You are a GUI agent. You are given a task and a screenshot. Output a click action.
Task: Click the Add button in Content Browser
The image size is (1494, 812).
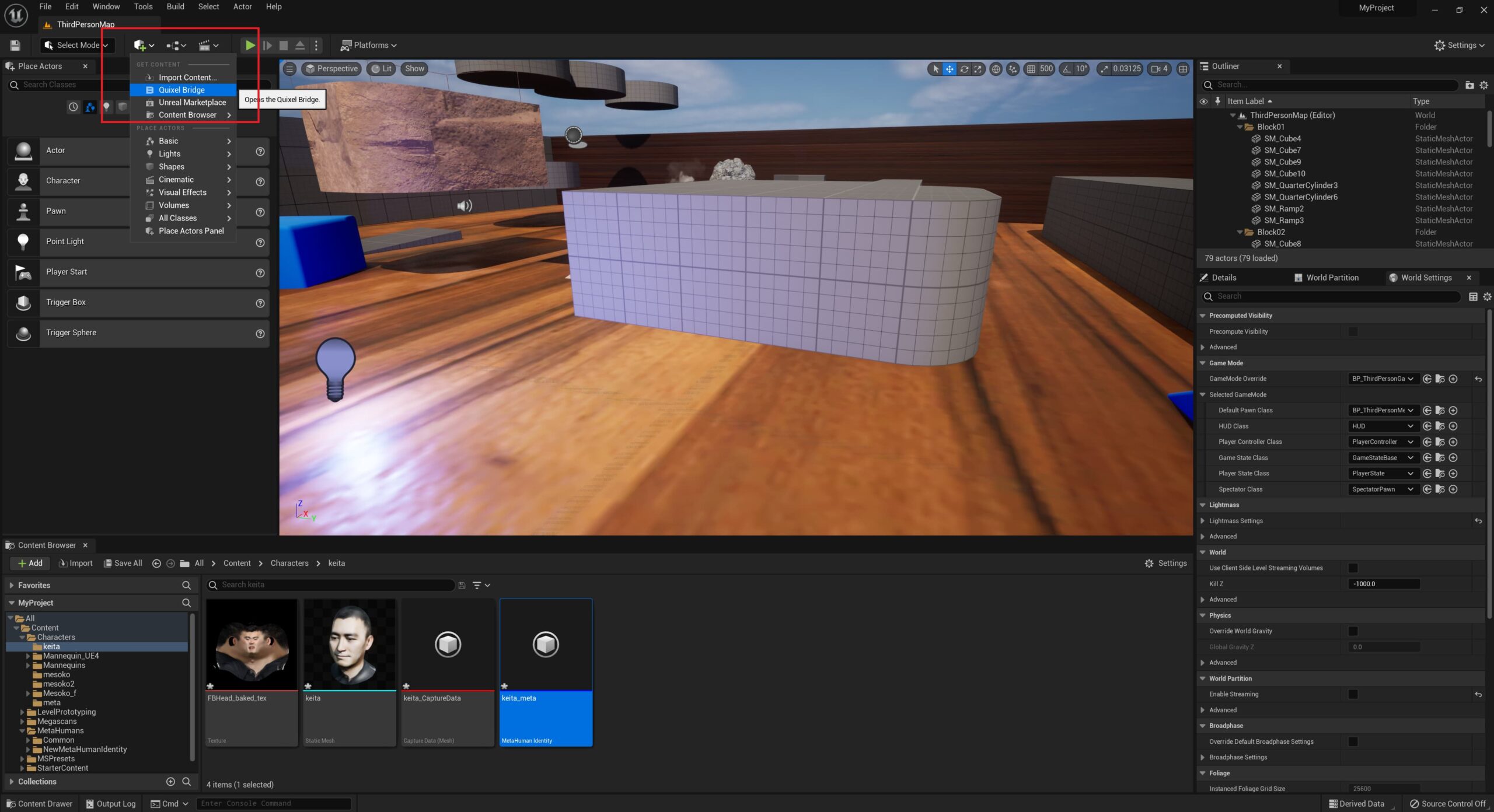[x=30, y=563]
